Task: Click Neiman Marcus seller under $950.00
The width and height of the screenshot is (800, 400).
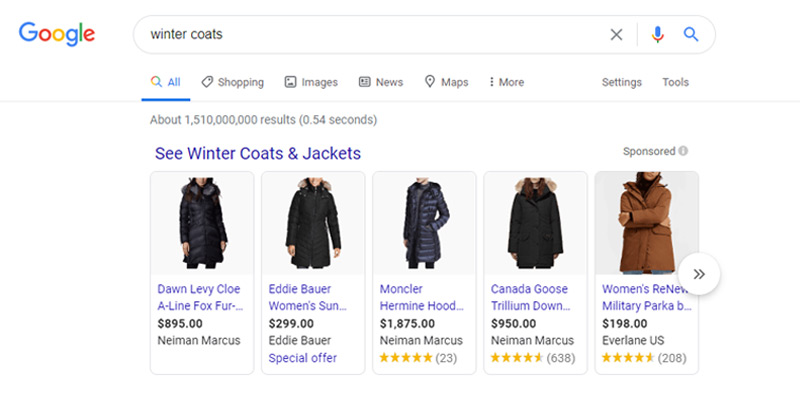Action: 532,340
